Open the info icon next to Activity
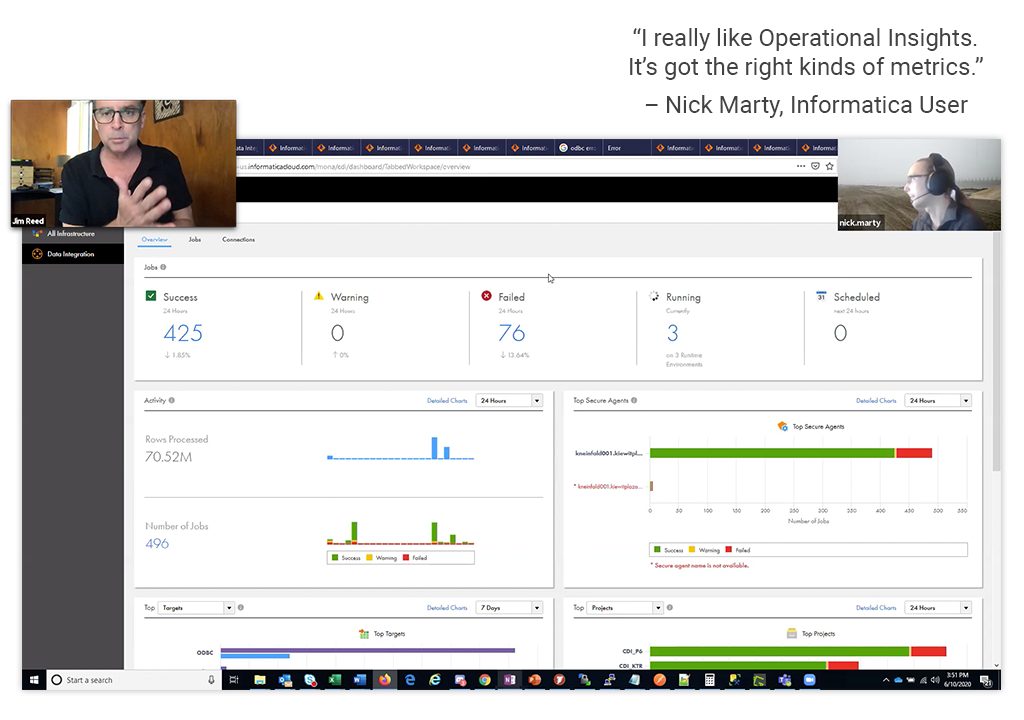The height and width of the screenshot is (720, 1024). [x=172, y=400]
